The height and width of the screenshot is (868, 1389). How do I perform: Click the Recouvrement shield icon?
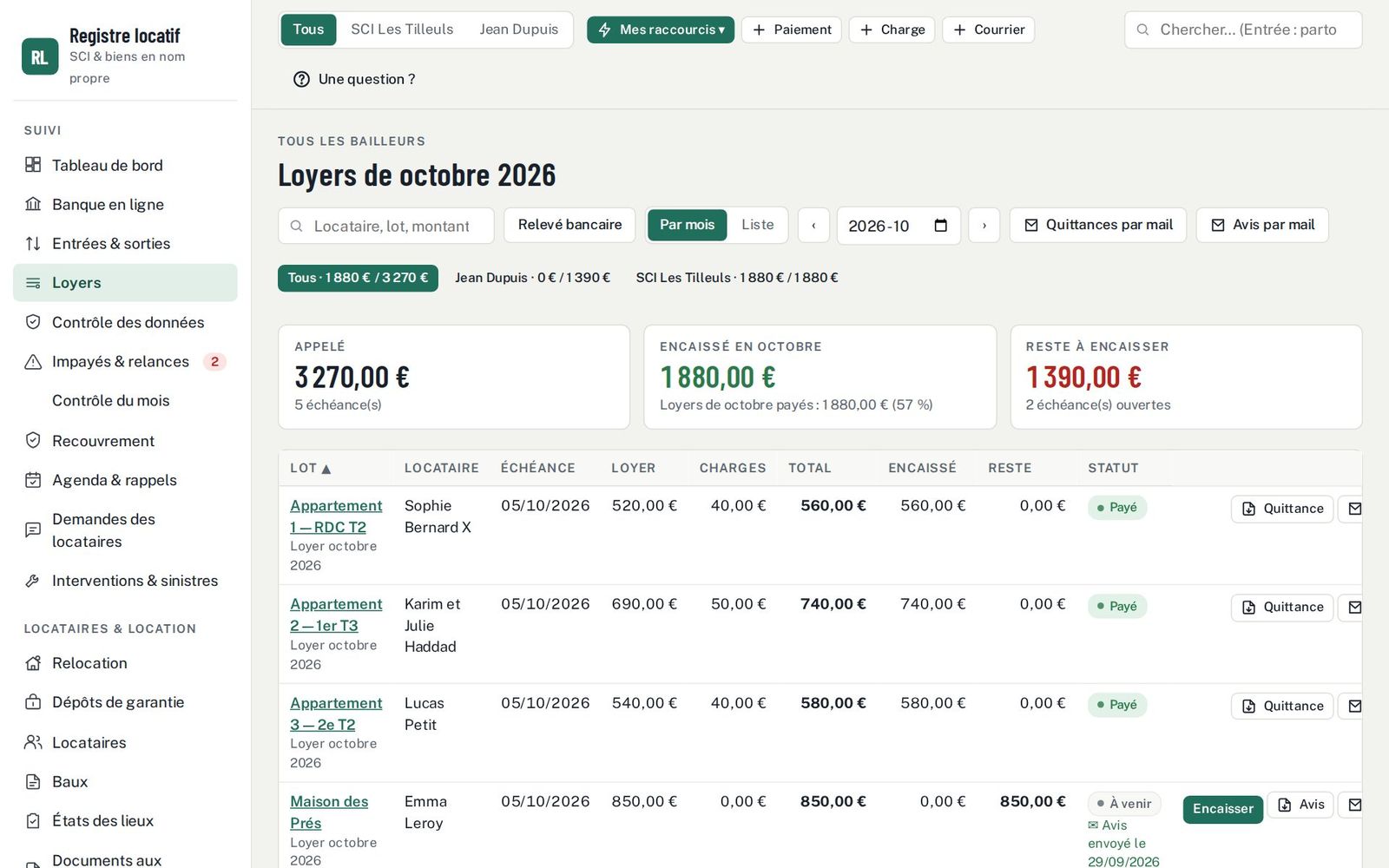coord(33,440)
